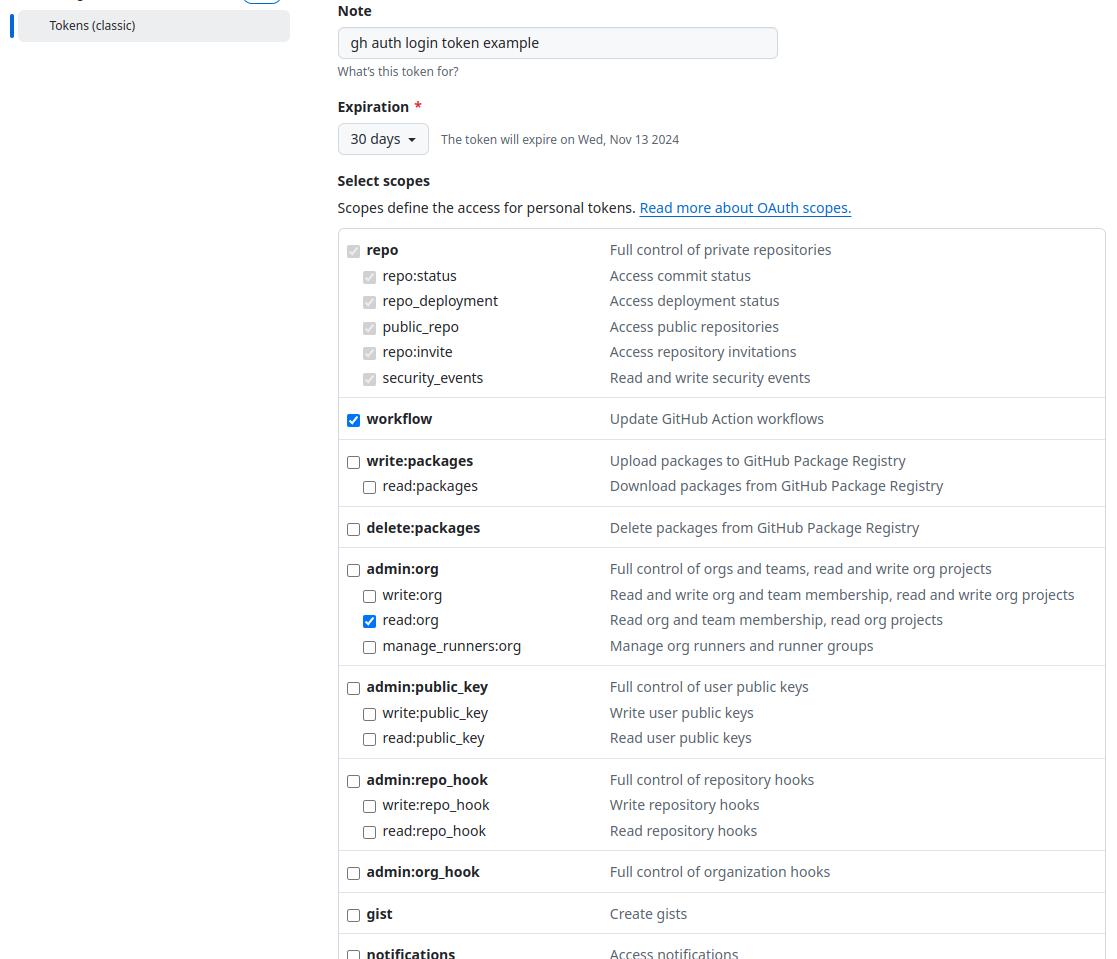1117x959 pixels.
Task: Click the Note text input field
Action: [x=557, y=43]
